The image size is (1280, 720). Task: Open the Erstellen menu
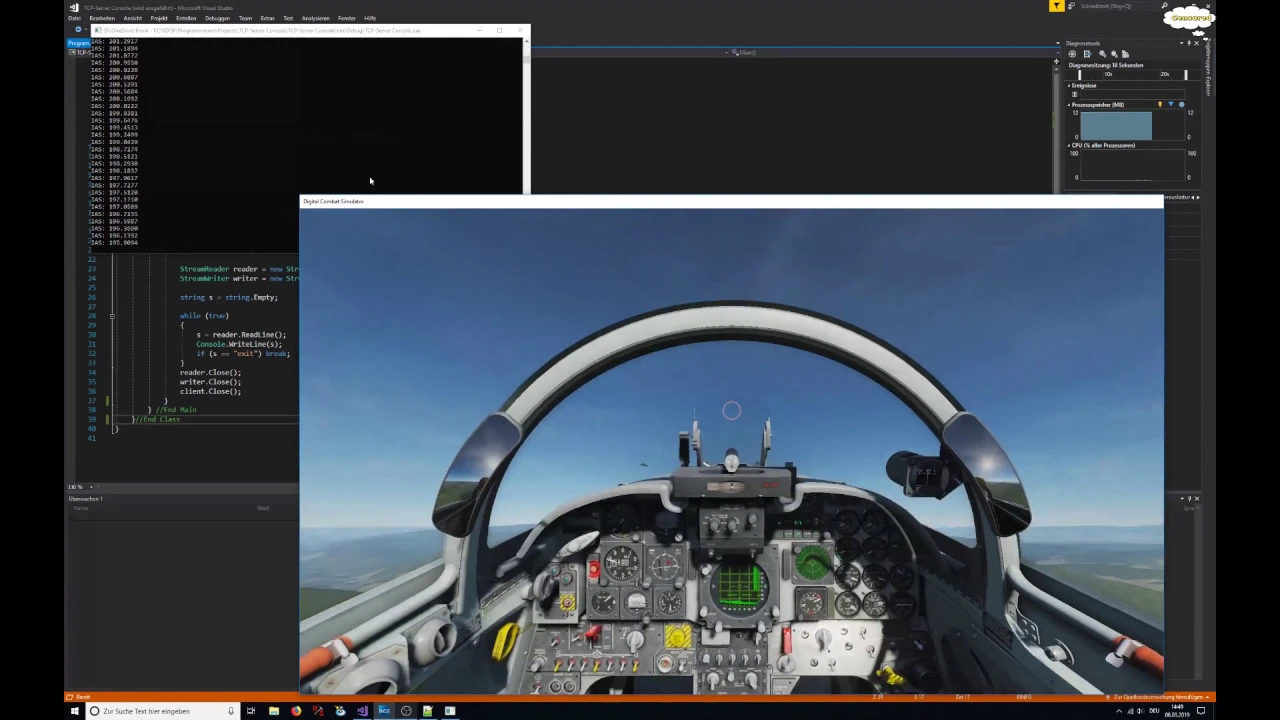pyautogui.click(x=186, y=18)
